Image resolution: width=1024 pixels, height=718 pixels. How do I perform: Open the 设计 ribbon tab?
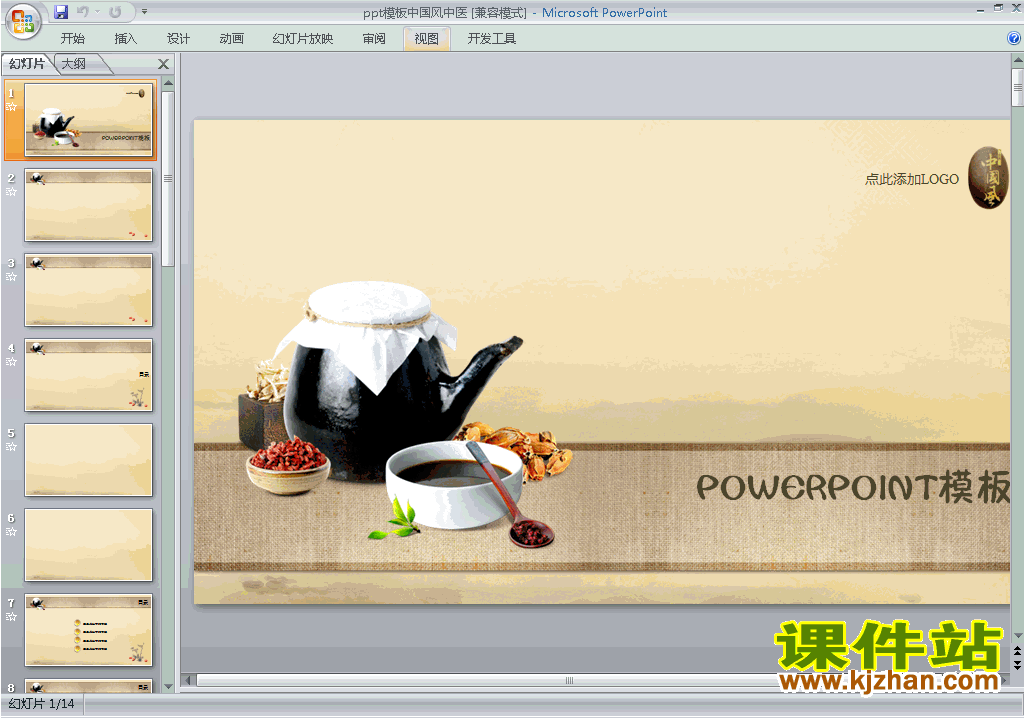[178, 39]
